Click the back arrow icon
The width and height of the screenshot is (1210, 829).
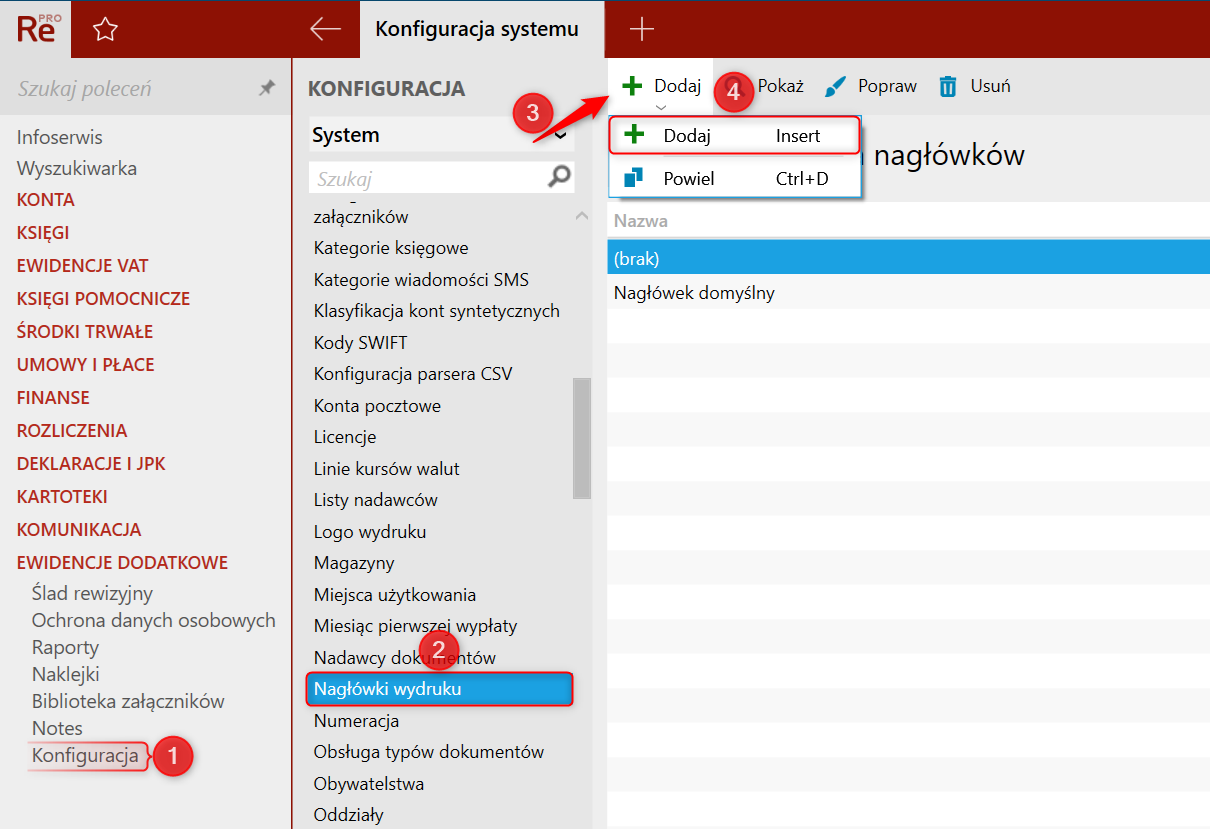[326, 29]
